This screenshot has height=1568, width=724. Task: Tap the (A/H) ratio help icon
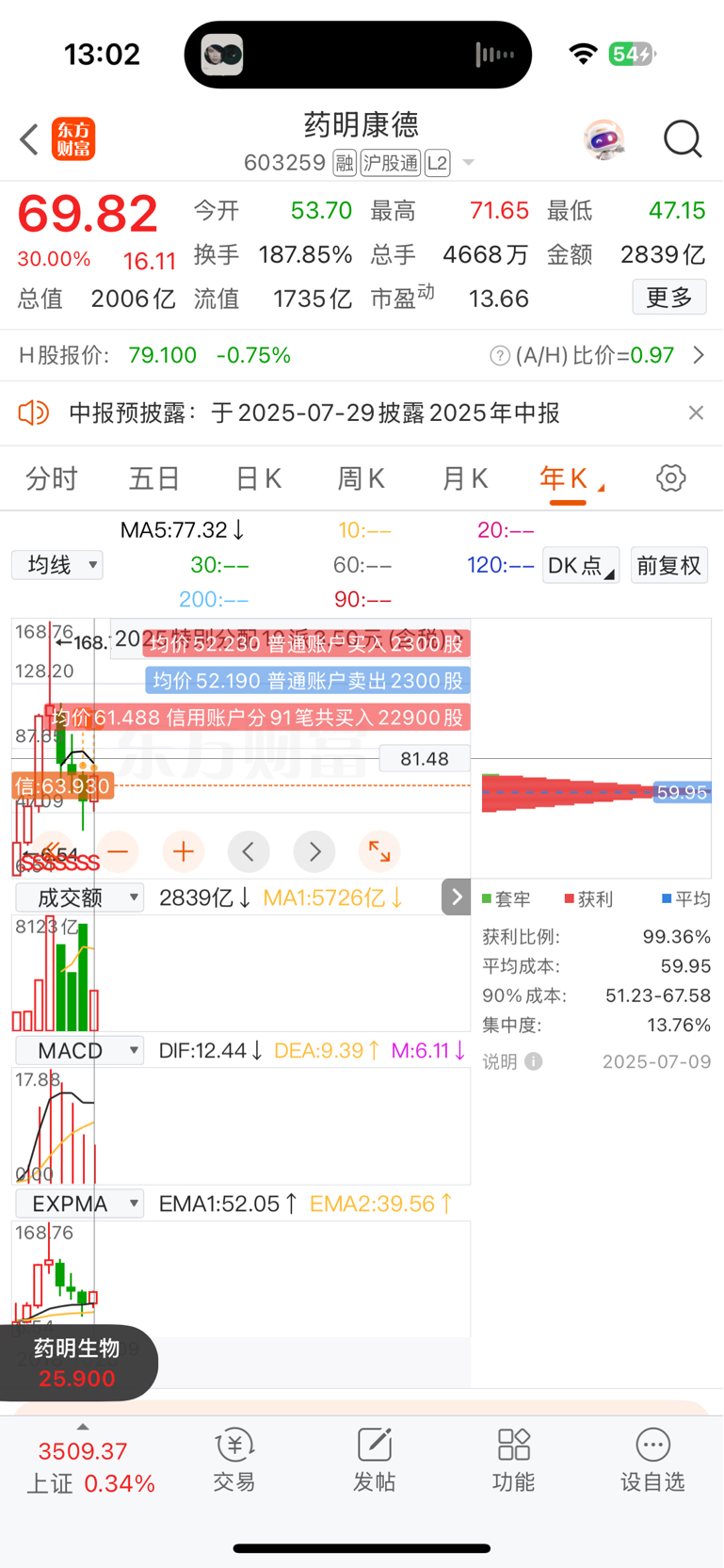click(500, 355)
